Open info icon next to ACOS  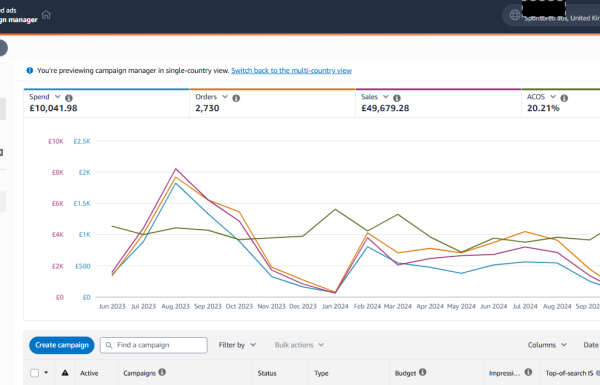point(564,98)
